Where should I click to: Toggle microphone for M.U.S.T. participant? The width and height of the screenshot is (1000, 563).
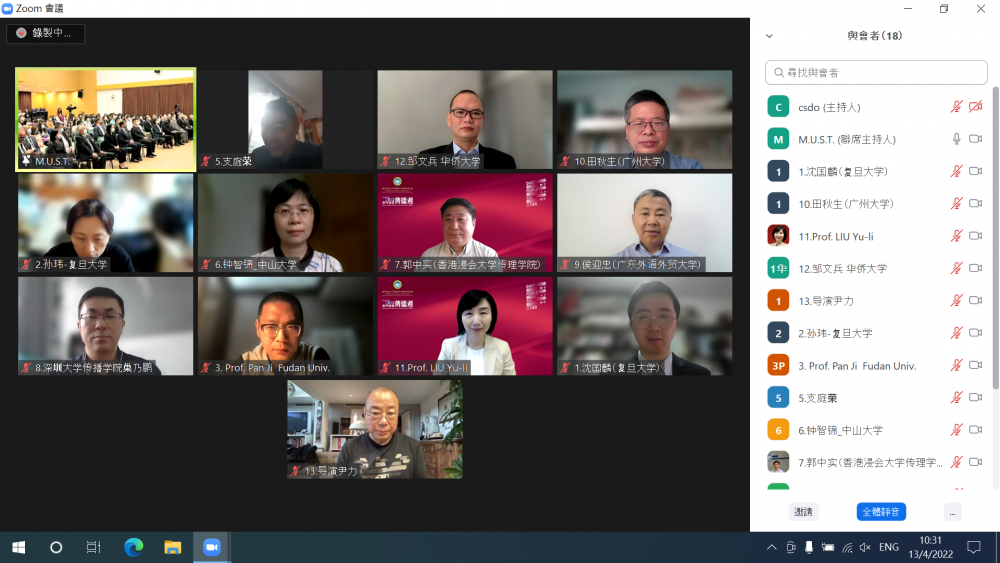(956, 139)
